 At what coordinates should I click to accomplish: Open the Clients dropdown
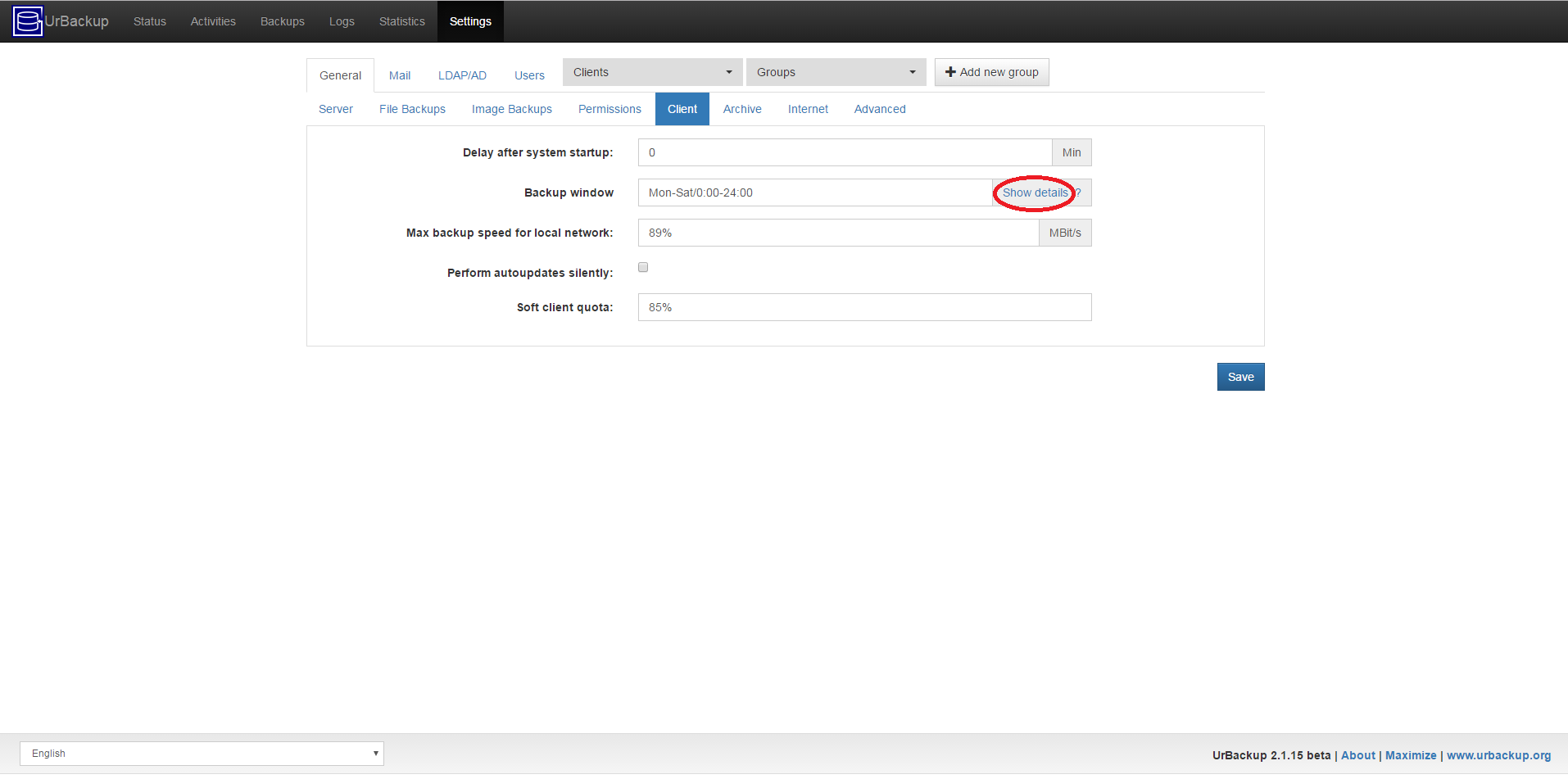tap(652, 72)
